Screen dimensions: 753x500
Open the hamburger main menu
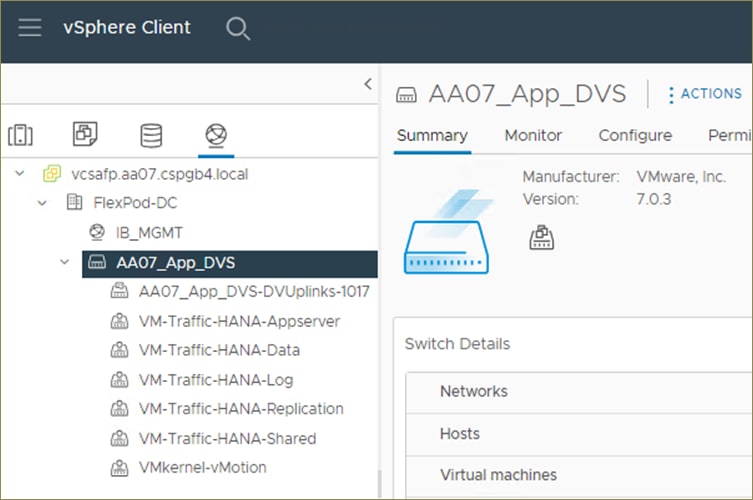[29, 27]
